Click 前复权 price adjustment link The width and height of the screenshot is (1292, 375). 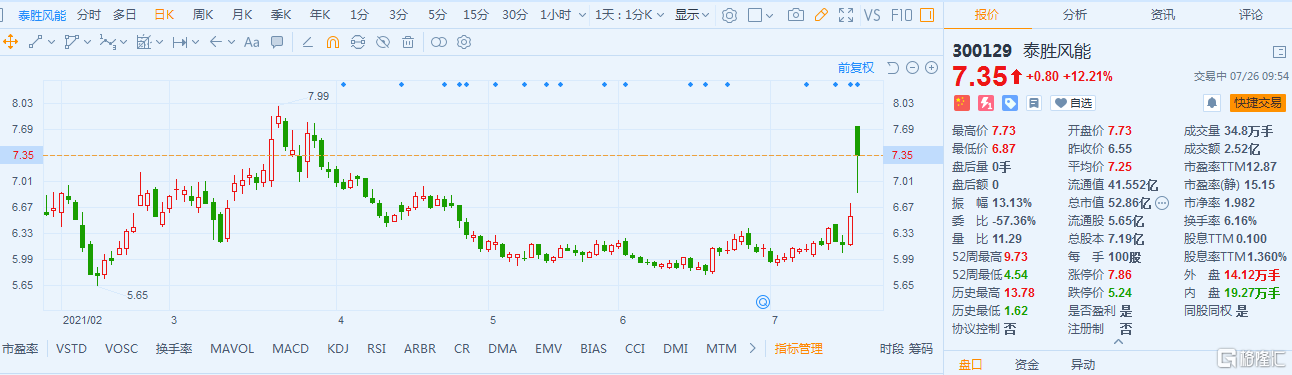856,67
